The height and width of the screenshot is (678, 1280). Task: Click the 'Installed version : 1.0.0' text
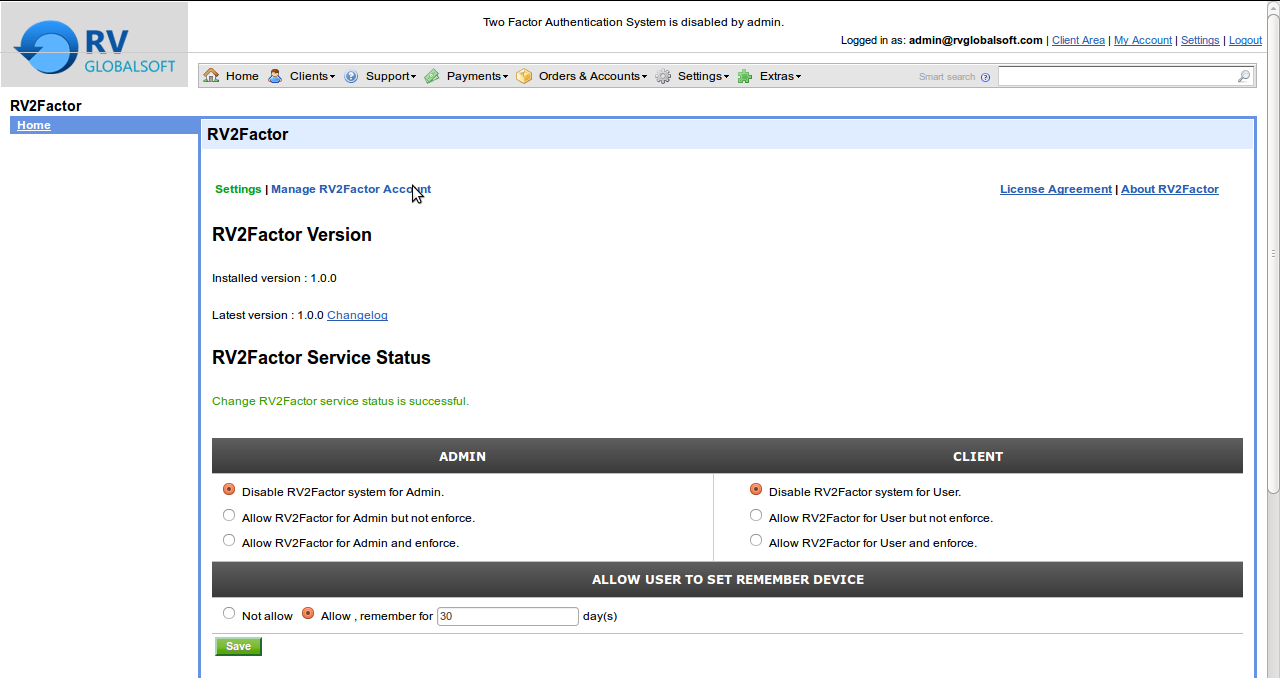pyautogui.click(x=274, y=278)
